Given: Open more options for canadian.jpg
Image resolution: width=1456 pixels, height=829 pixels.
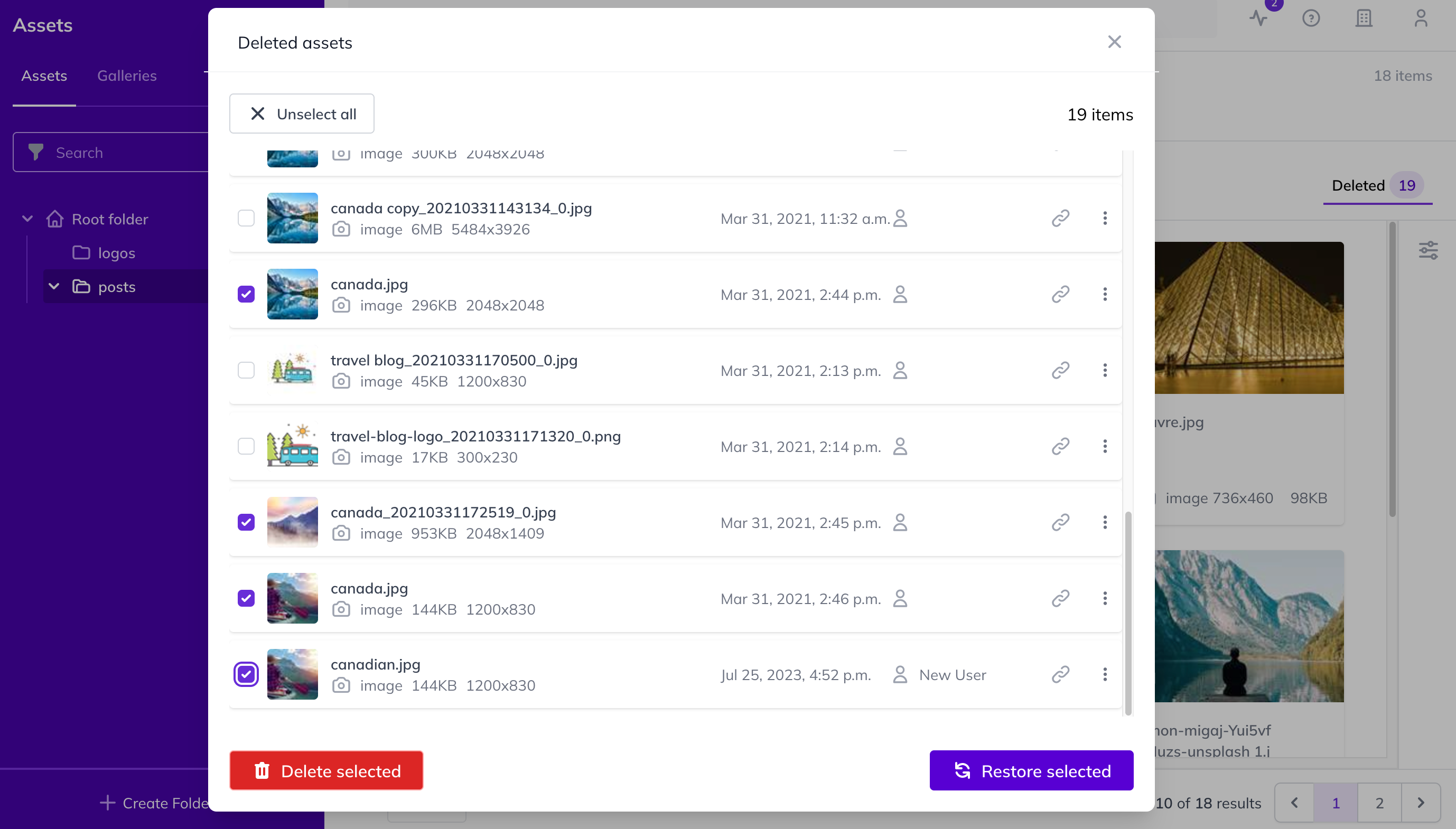Looking at the screenshot, I should tap(1105, 674).
